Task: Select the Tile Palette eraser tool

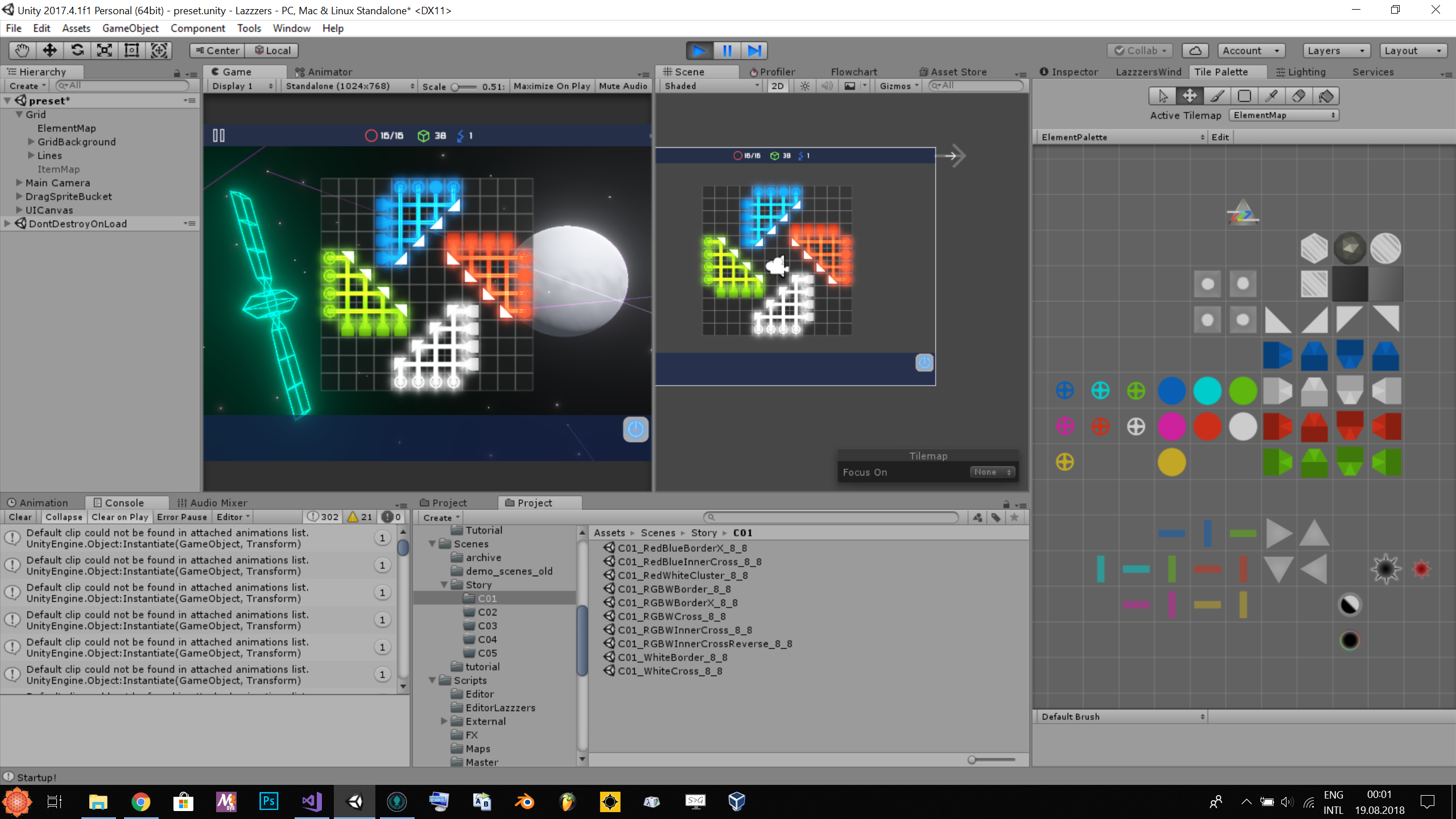Action: pos(1298,96)
